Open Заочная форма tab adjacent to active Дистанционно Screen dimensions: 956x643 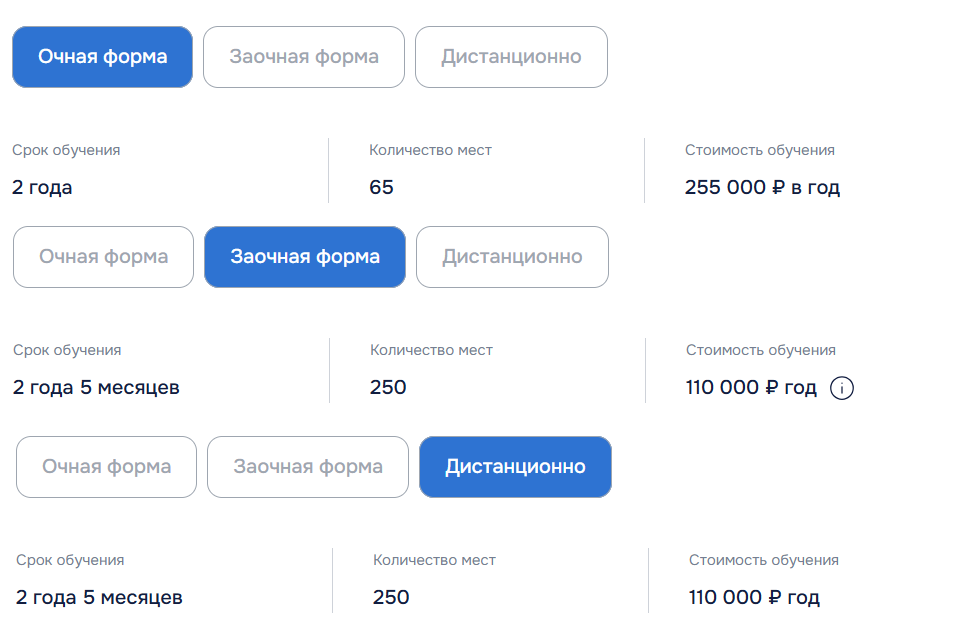(308, 467)
